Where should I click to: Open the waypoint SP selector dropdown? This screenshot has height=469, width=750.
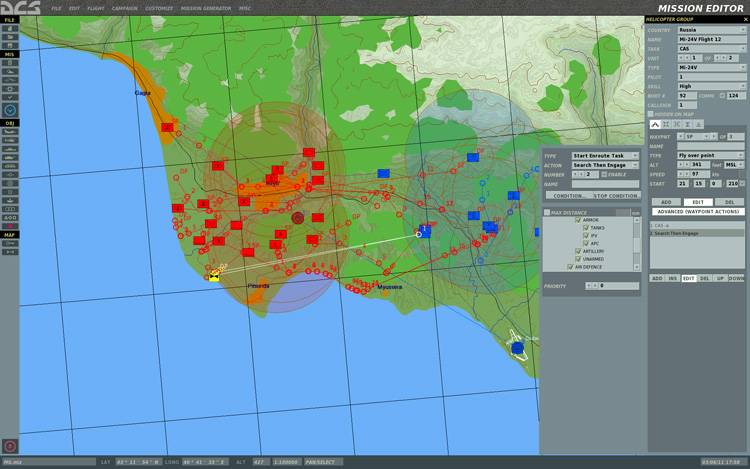[696, 137]
